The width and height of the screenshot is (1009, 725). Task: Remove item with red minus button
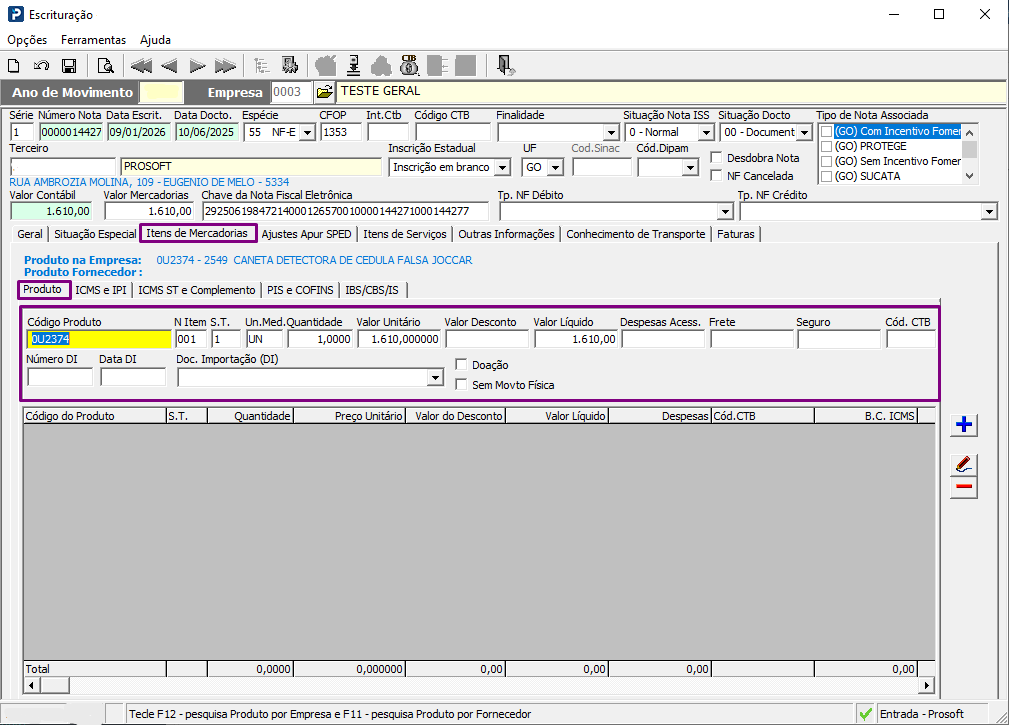coord(963,486)
